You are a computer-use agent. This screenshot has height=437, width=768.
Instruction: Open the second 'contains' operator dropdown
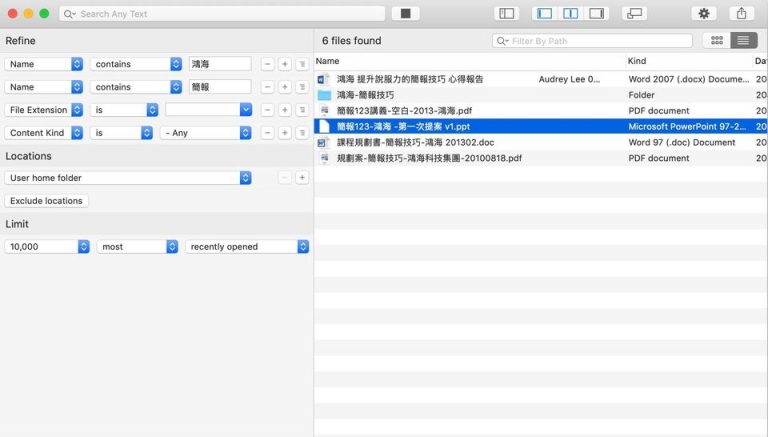(136, 87)
